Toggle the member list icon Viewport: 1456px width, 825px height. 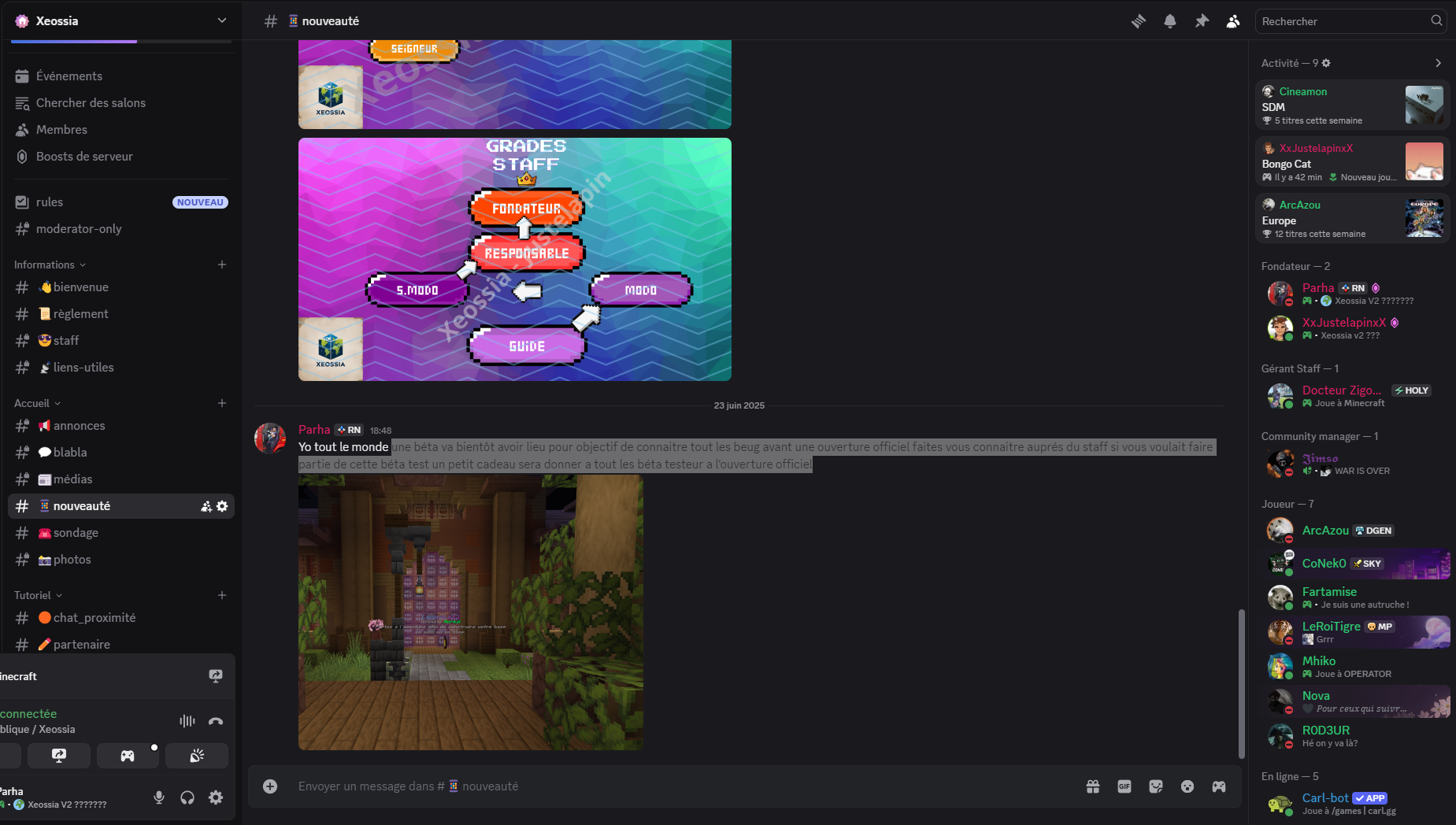tap(1233, 21)
